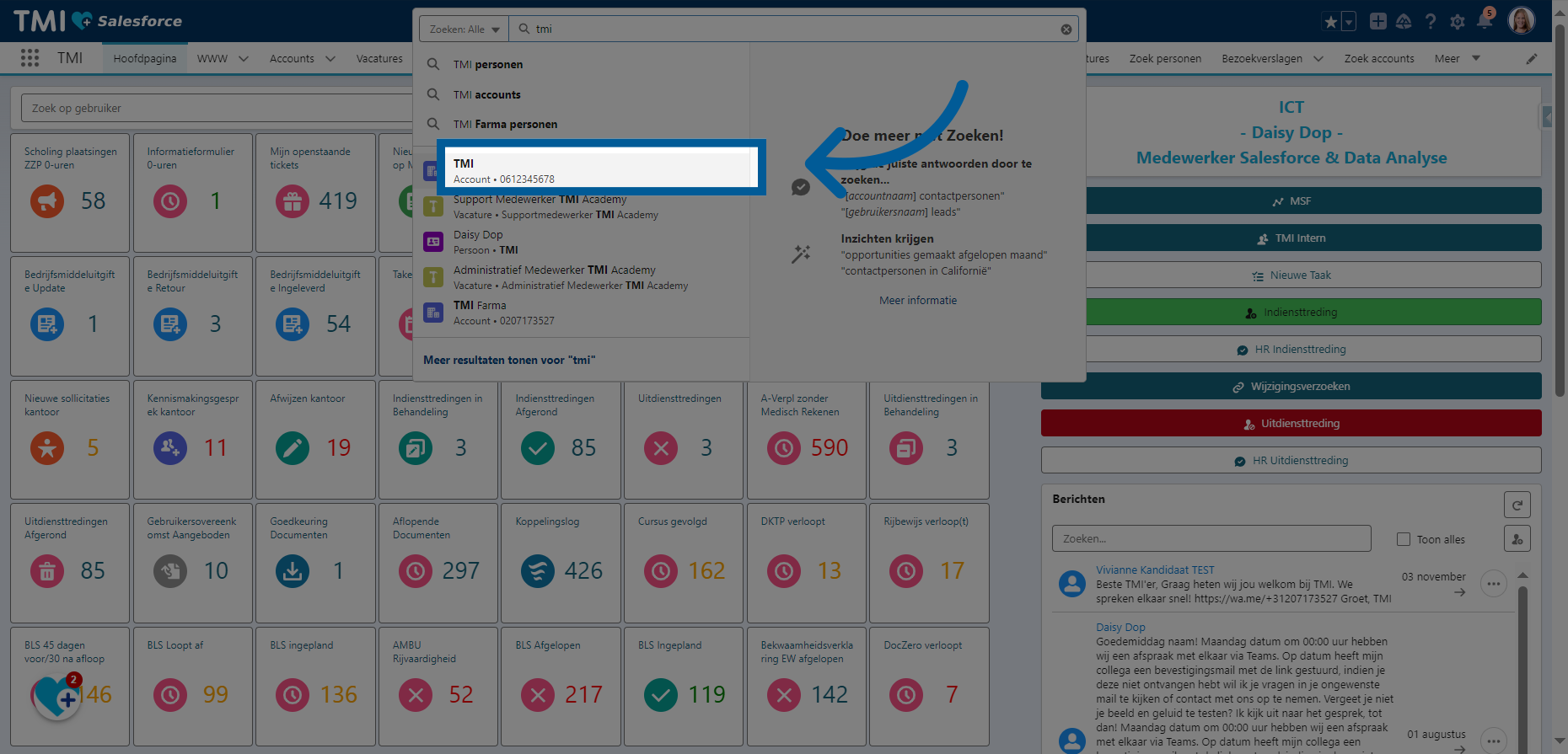
Task: Open 'Informatieformulier 0-uren' clock icon
Action: pos(170,201)
